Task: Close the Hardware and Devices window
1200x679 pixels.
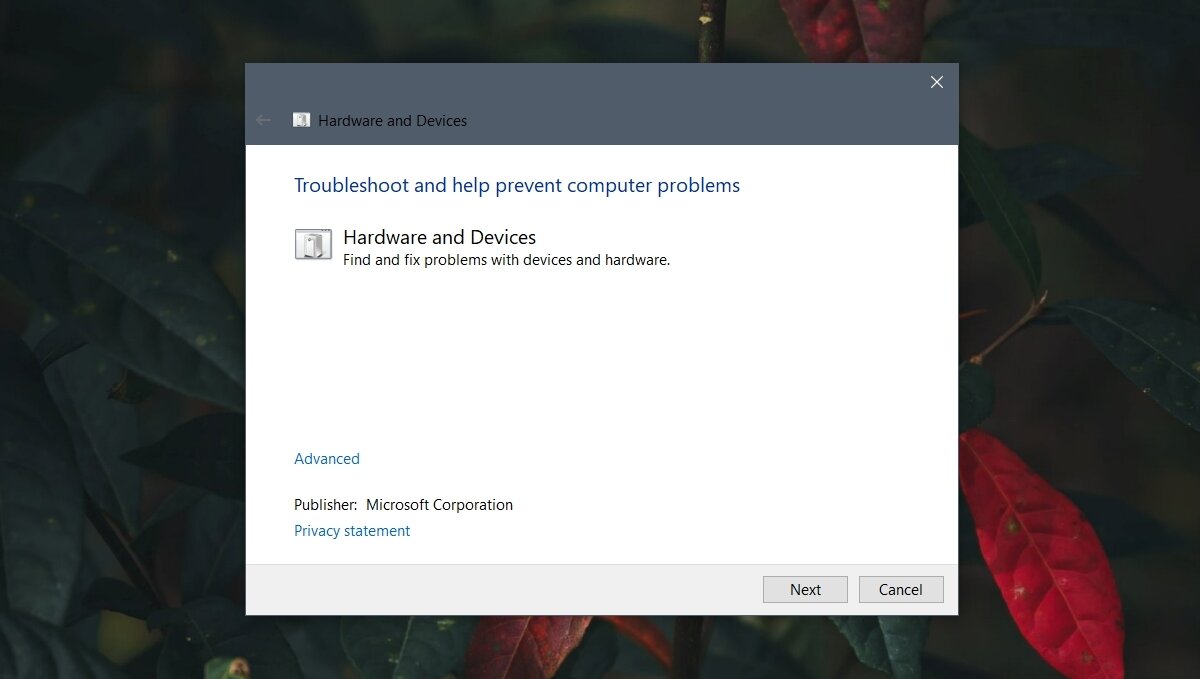Action: click(936, 82)
